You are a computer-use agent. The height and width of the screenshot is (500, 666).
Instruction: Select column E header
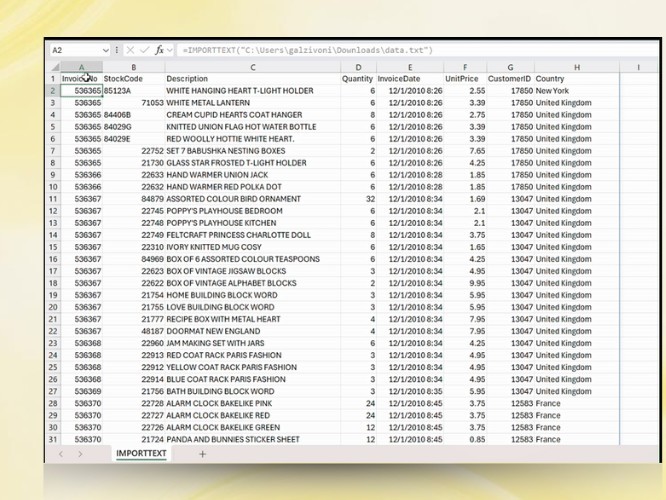click(x=409, y=67)
